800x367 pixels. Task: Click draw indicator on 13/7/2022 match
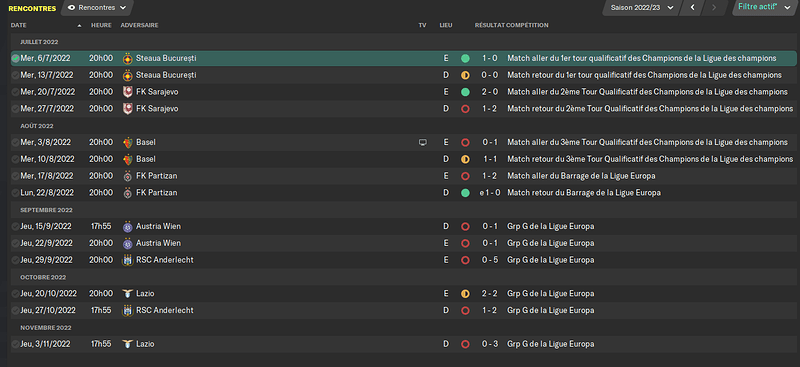coord(465,76)
